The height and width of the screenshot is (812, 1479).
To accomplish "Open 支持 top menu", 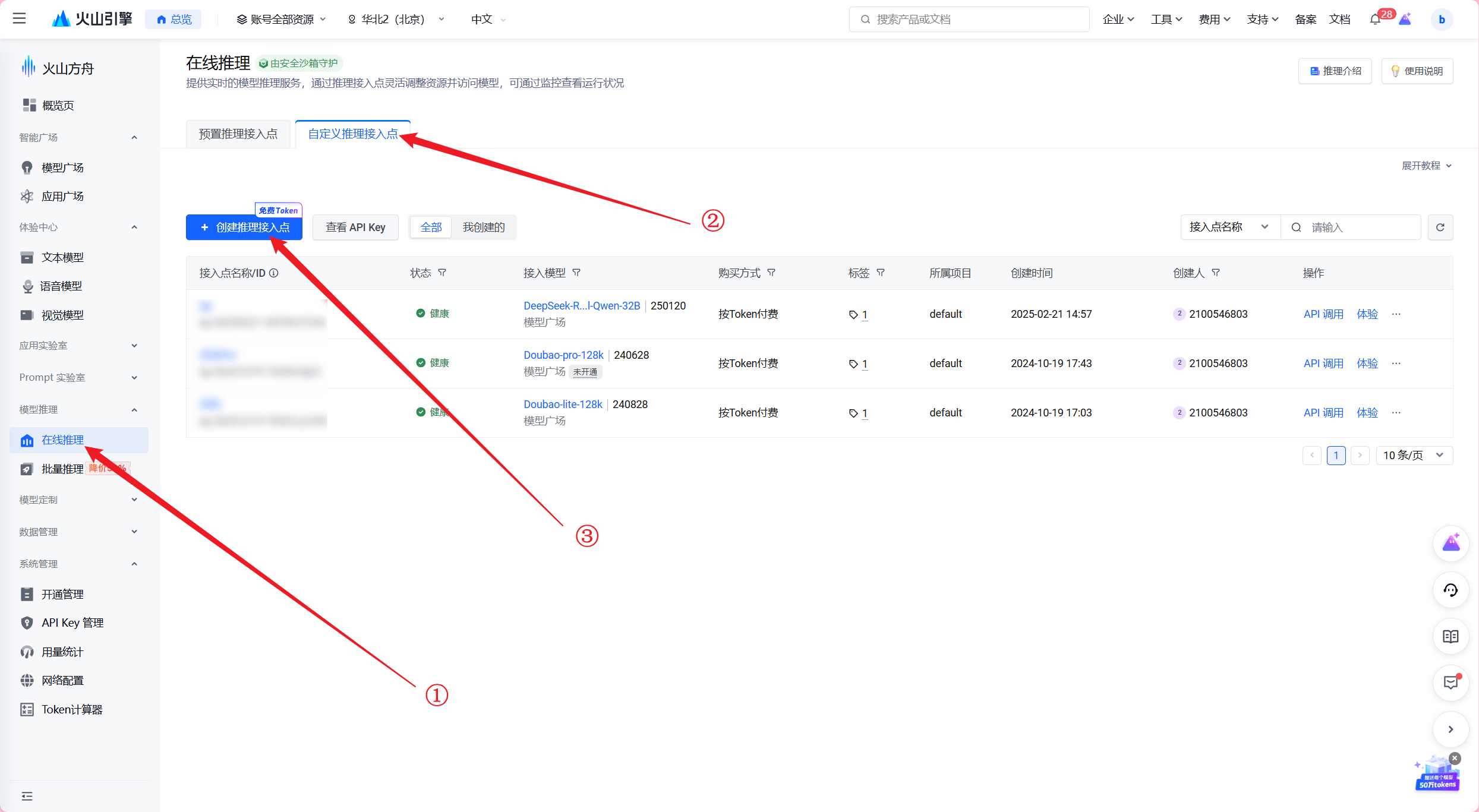I will [x=1263, y=20].
